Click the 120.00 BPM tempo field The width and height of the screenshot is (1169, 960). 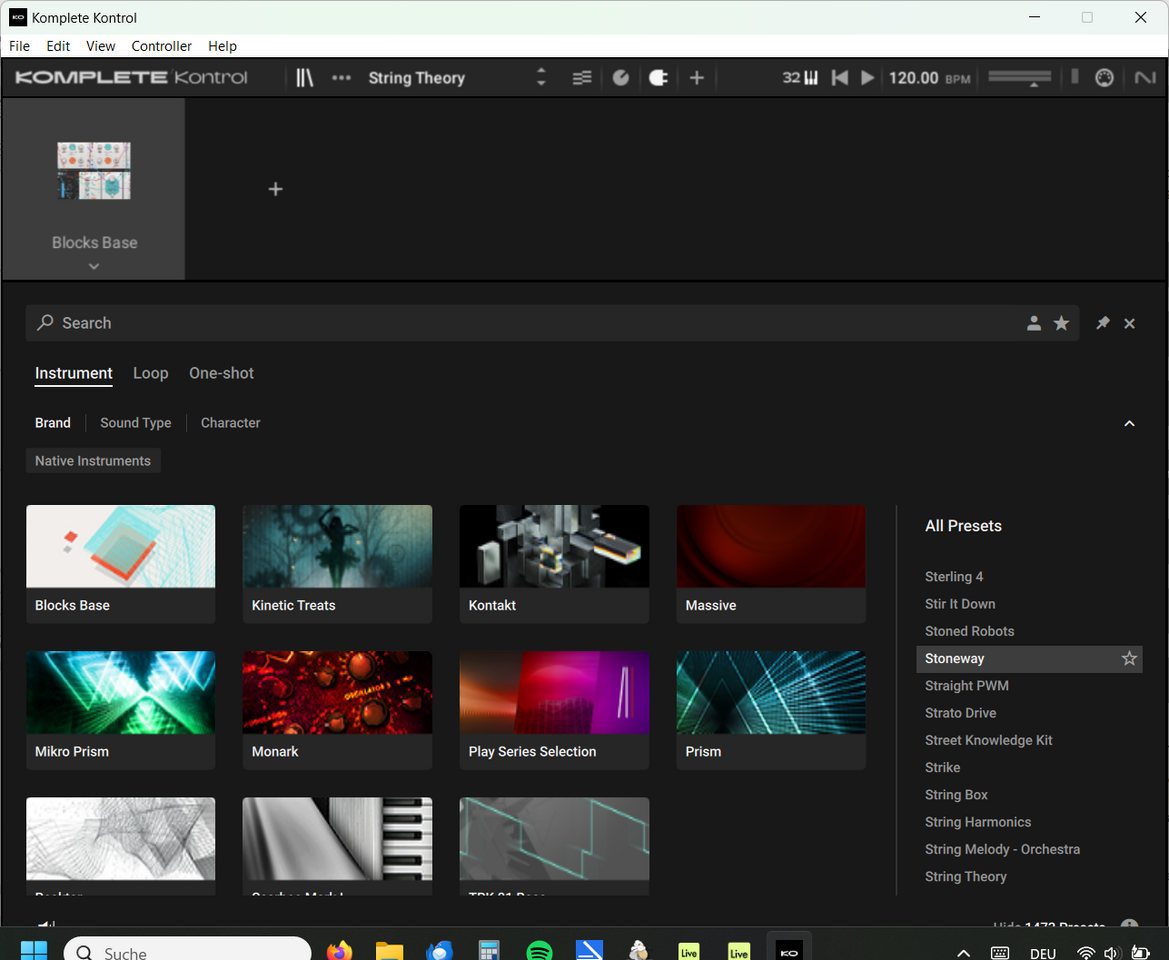929,78
